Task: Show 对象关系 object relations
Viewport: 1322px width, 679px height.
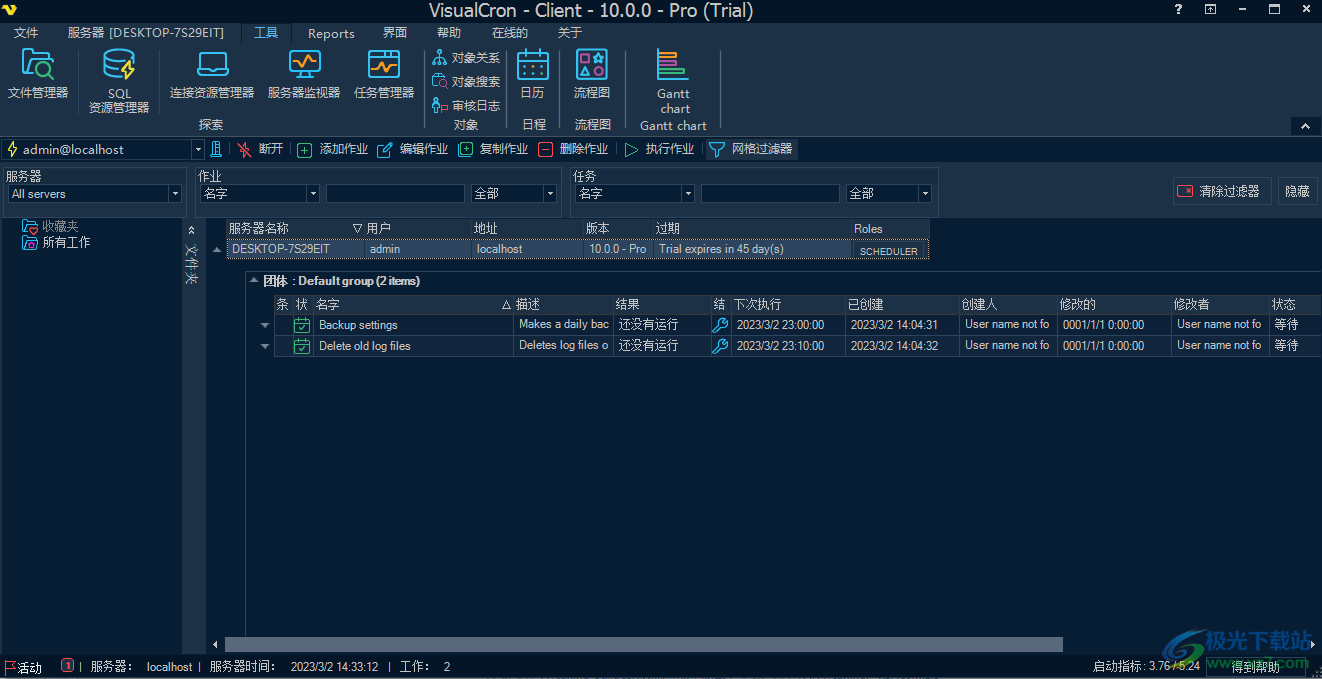Action: [466, 58]
